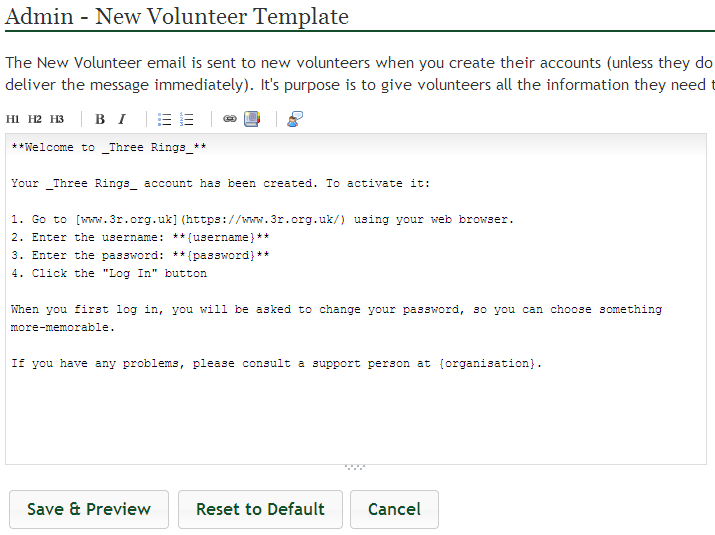Click the www.3r.org.uk link text in editor

(x=126, y=219)
